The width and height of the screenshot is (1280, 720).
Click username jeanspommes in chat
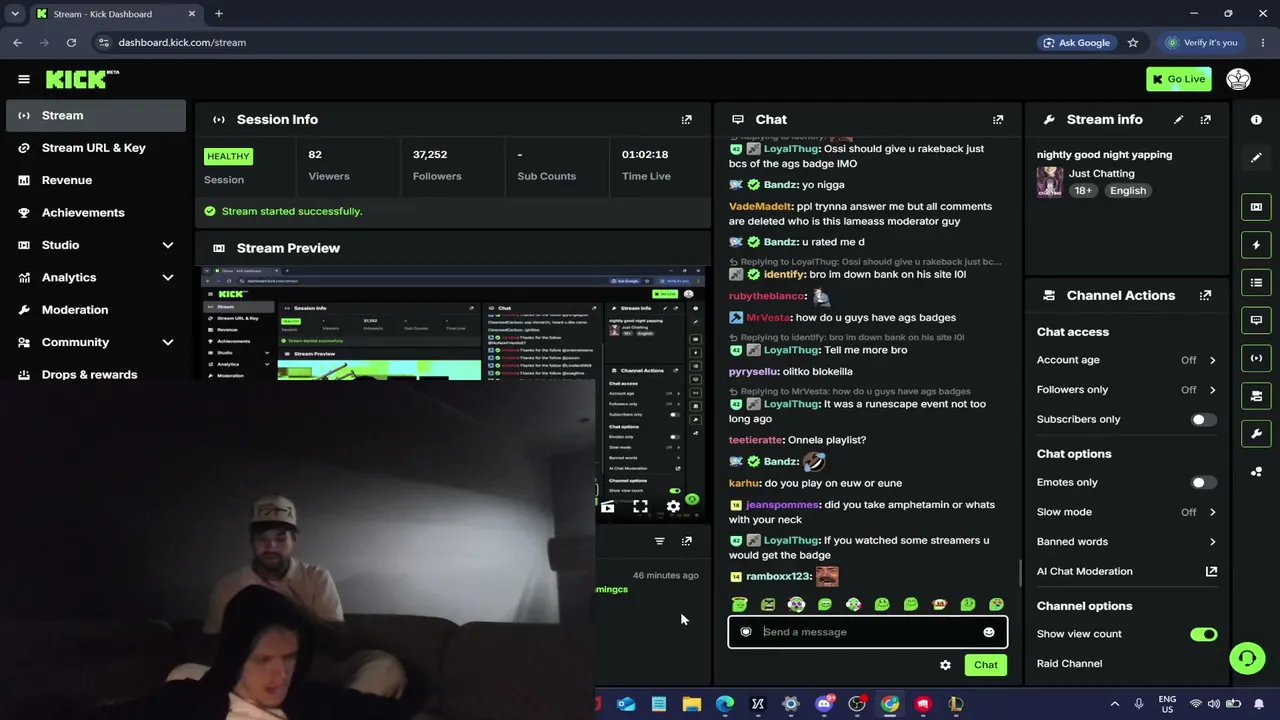[783, 505]
